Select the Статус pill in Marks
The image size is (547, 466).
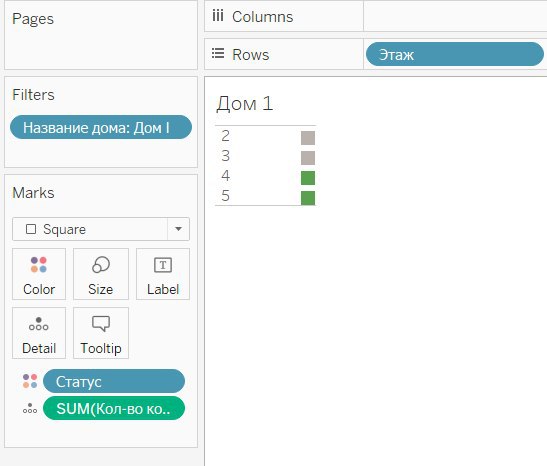click(114, 381)
